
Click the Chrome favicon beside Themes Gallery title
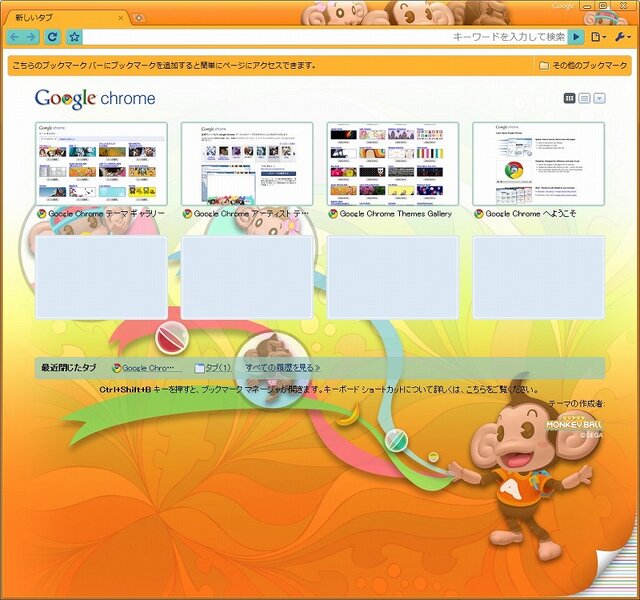pos(333,213)
